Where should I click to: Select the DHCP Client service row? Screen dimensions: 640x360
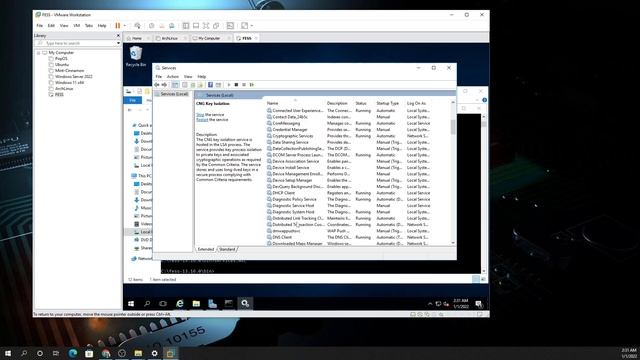coord(348,193)
